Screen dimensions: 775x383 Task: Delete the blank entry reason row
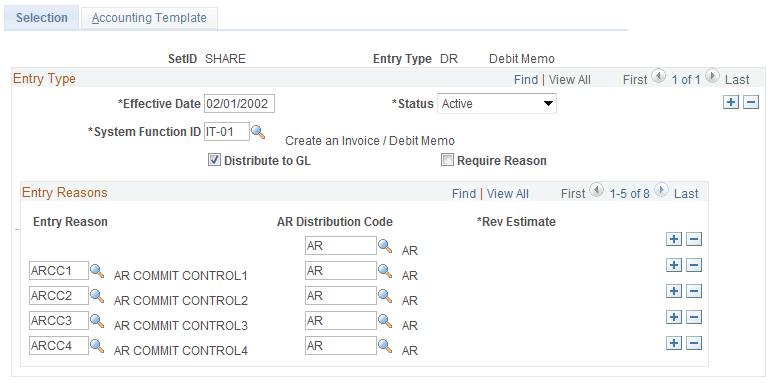(694, 240)
